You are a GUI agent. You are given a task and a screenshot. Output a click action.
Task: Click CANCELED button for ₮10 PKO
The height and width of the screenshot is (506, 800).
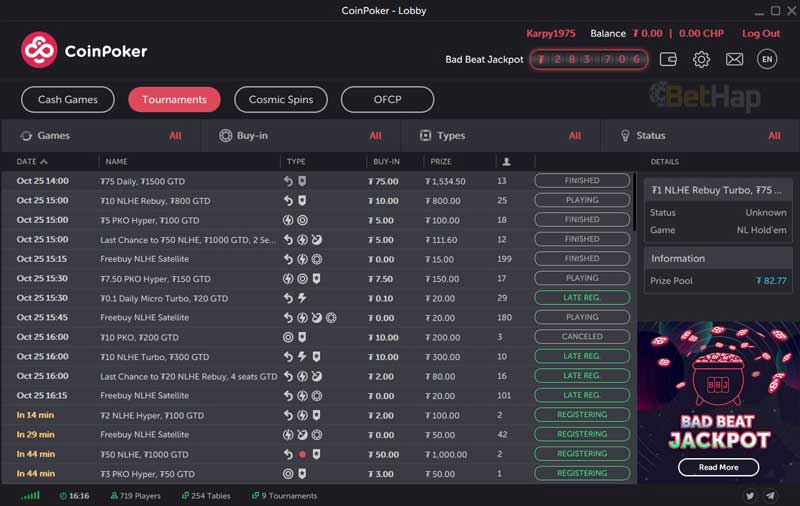pyautogui.click(x=582, y=337)
